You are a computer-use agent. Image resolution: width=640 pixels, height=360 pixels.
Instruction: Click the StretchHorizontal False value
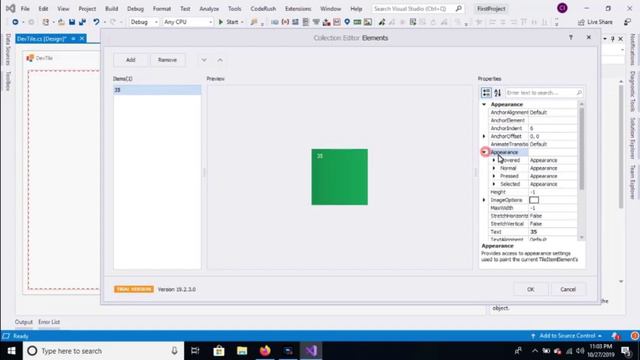(x=553, y=216)
